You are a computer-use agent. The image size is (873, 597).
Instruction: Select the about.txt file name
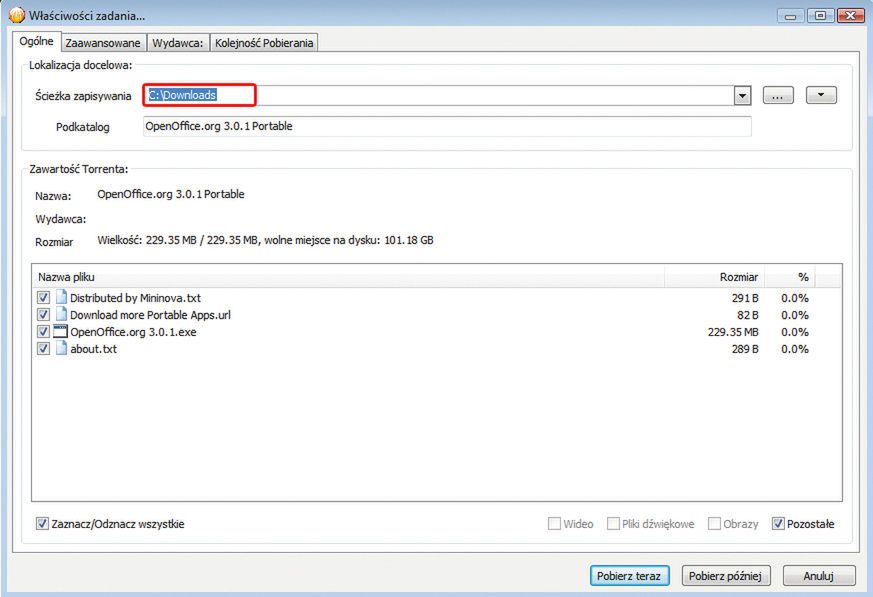click(94, 349)
